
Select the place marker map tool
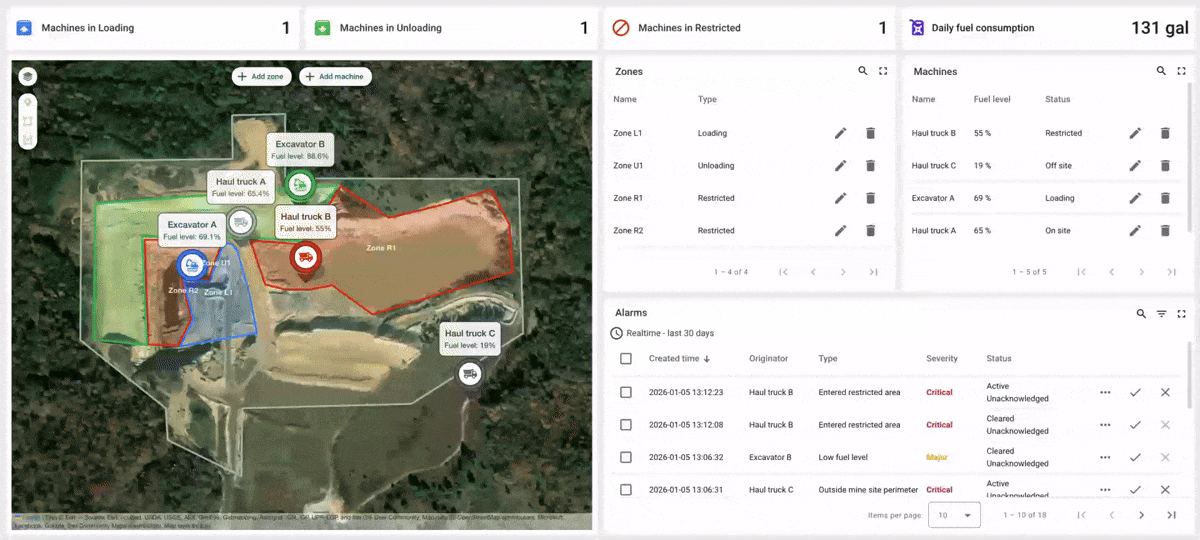(27, 104)
